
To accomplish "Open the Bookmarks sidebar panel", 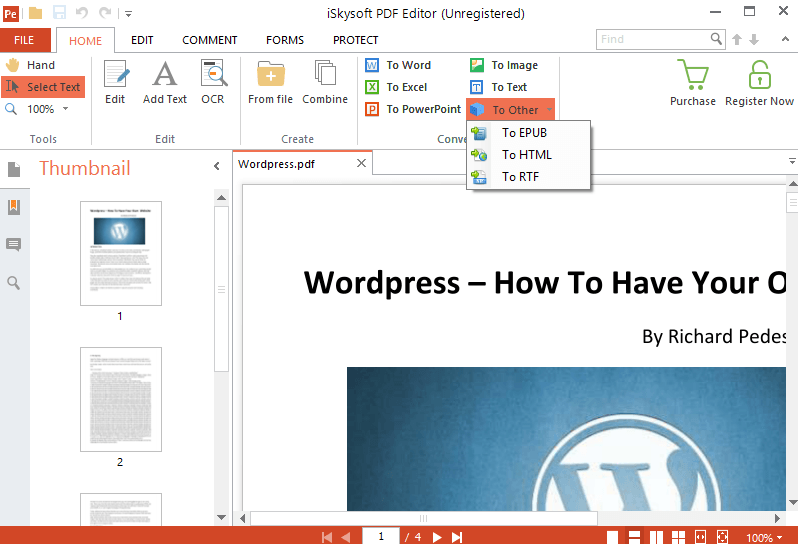I will [14, 207].
